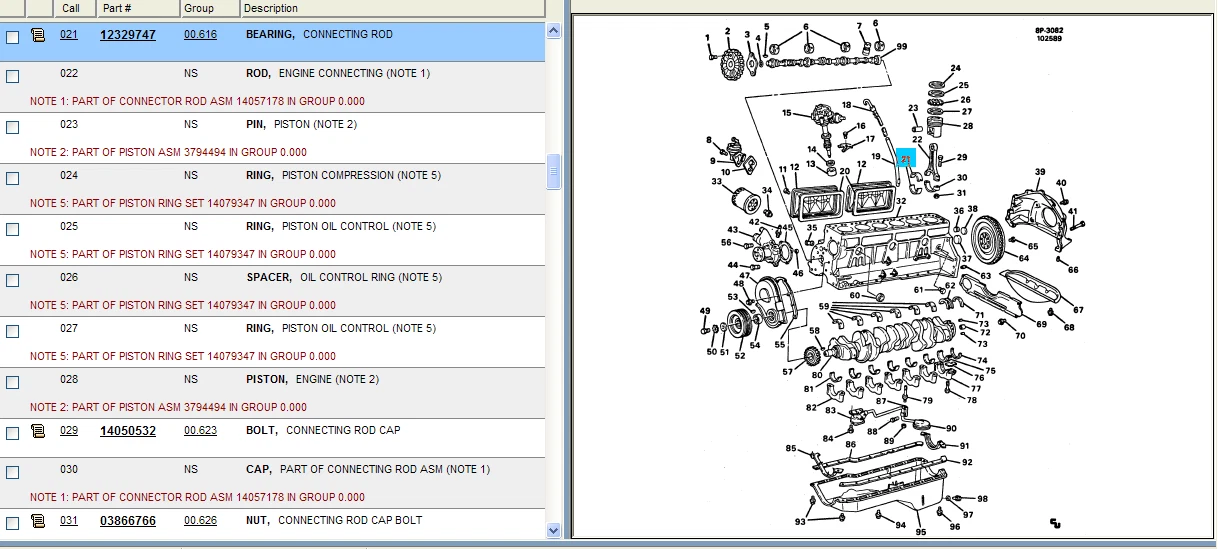Open part number 12329747 link

tap(128, 35)
